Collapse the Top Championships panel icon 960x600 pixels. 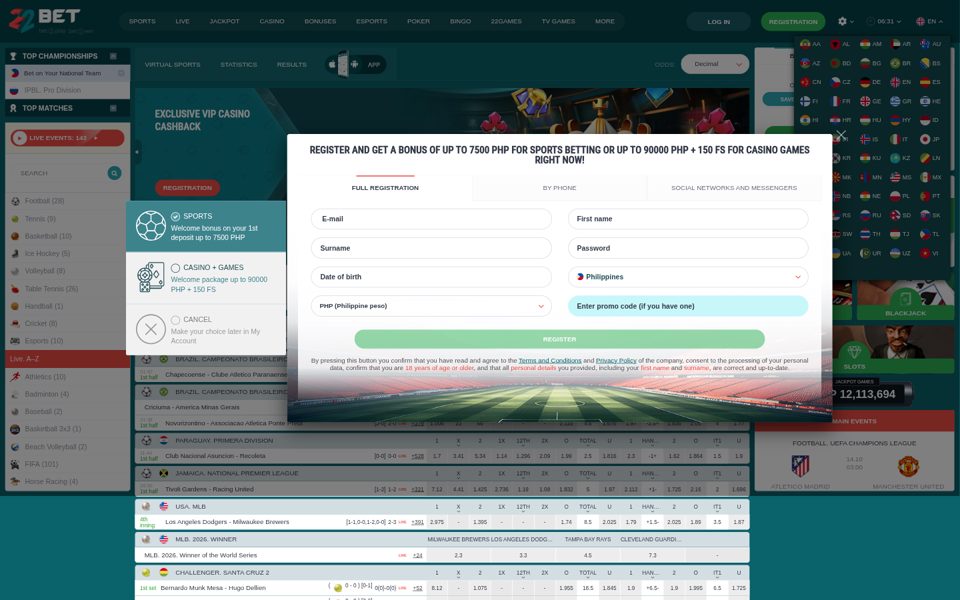point(113,56)
